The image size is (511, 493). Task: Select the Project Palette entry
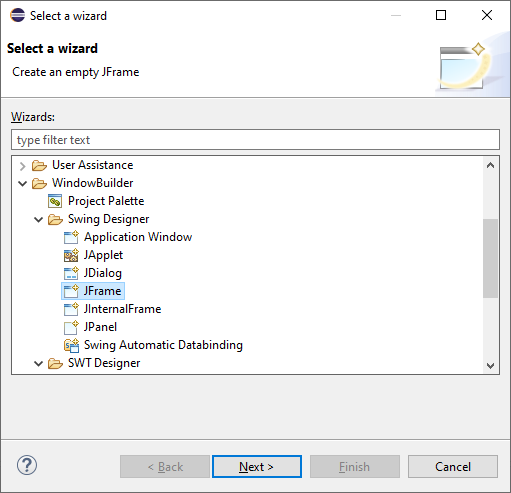[106, 201]
